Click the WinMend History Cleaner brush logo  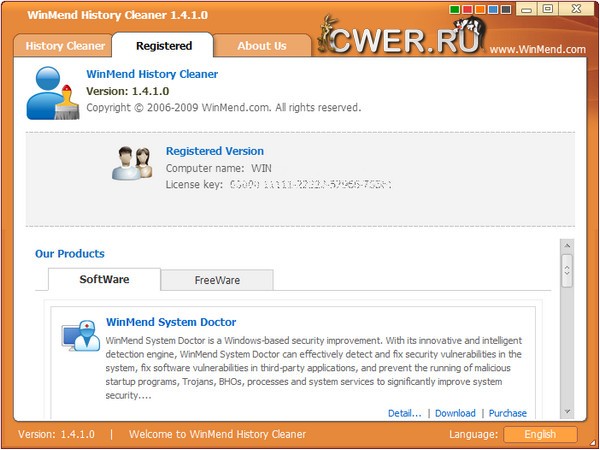[x=52, y=93]
